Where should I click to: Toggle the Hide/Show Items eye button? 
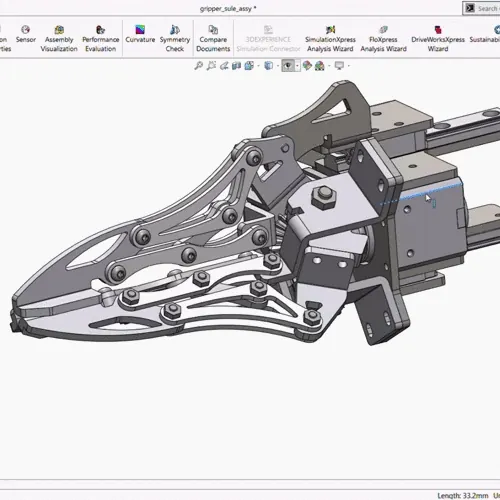tap(288, 66)
